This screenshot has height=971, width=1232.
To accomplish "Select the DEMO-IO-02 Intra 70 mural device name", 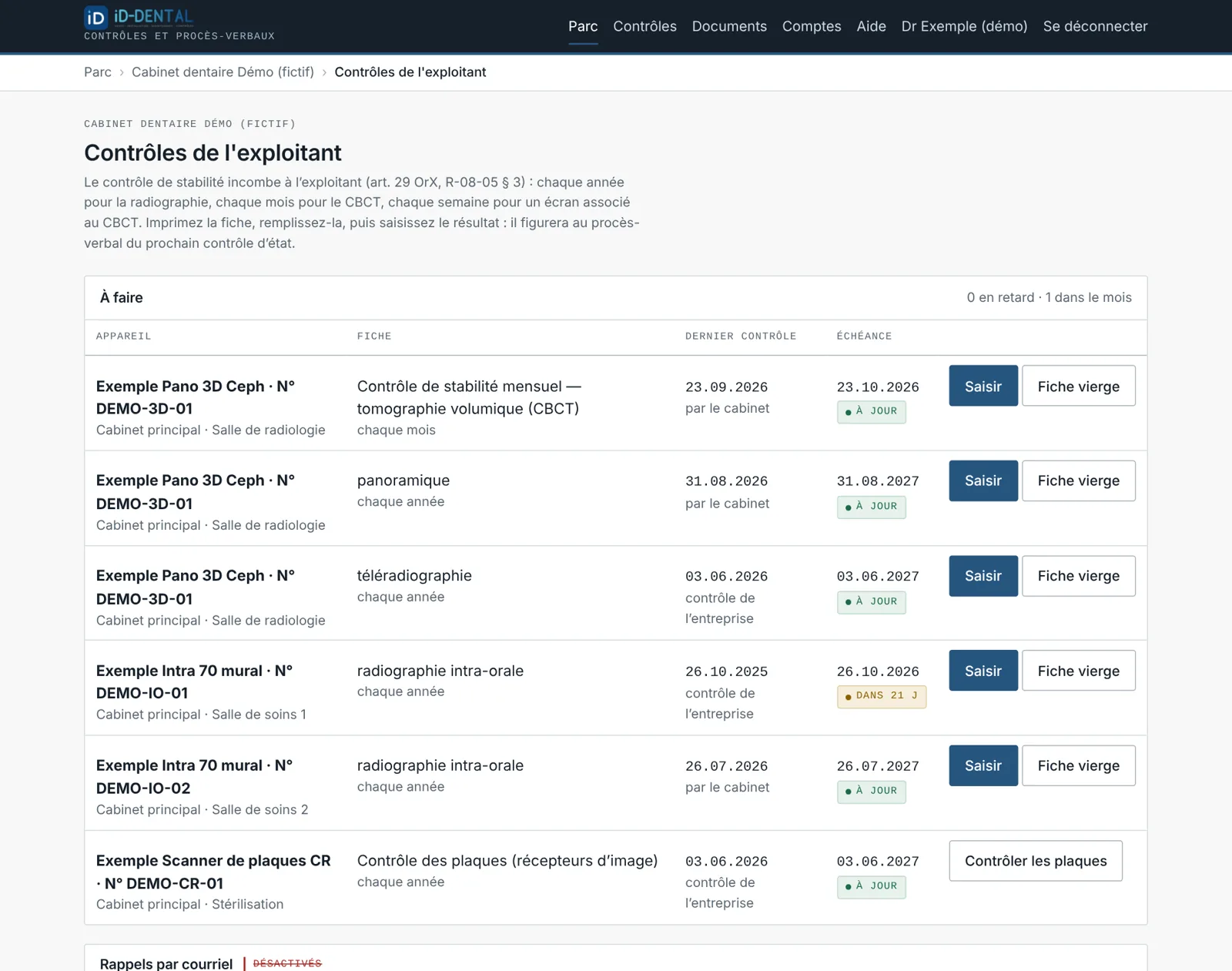I will (x=194, y=777).
